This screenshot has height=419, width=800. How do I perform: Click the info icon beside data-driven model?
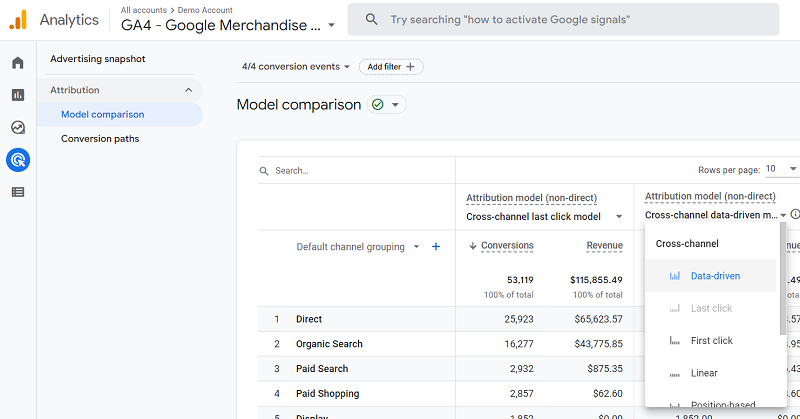pos(795,214)
